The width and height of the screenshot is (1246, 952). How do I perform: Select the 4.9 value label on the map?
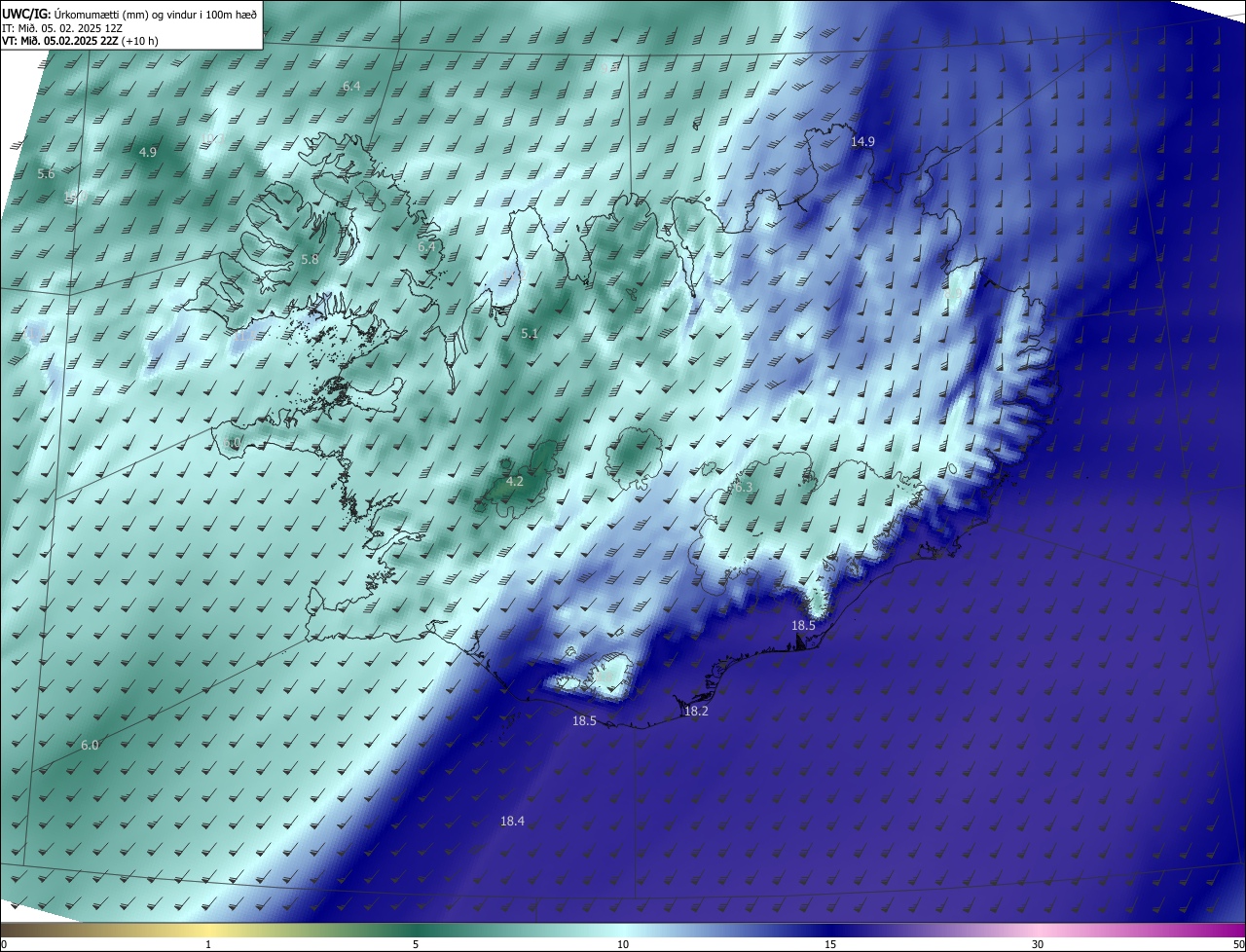148,153
